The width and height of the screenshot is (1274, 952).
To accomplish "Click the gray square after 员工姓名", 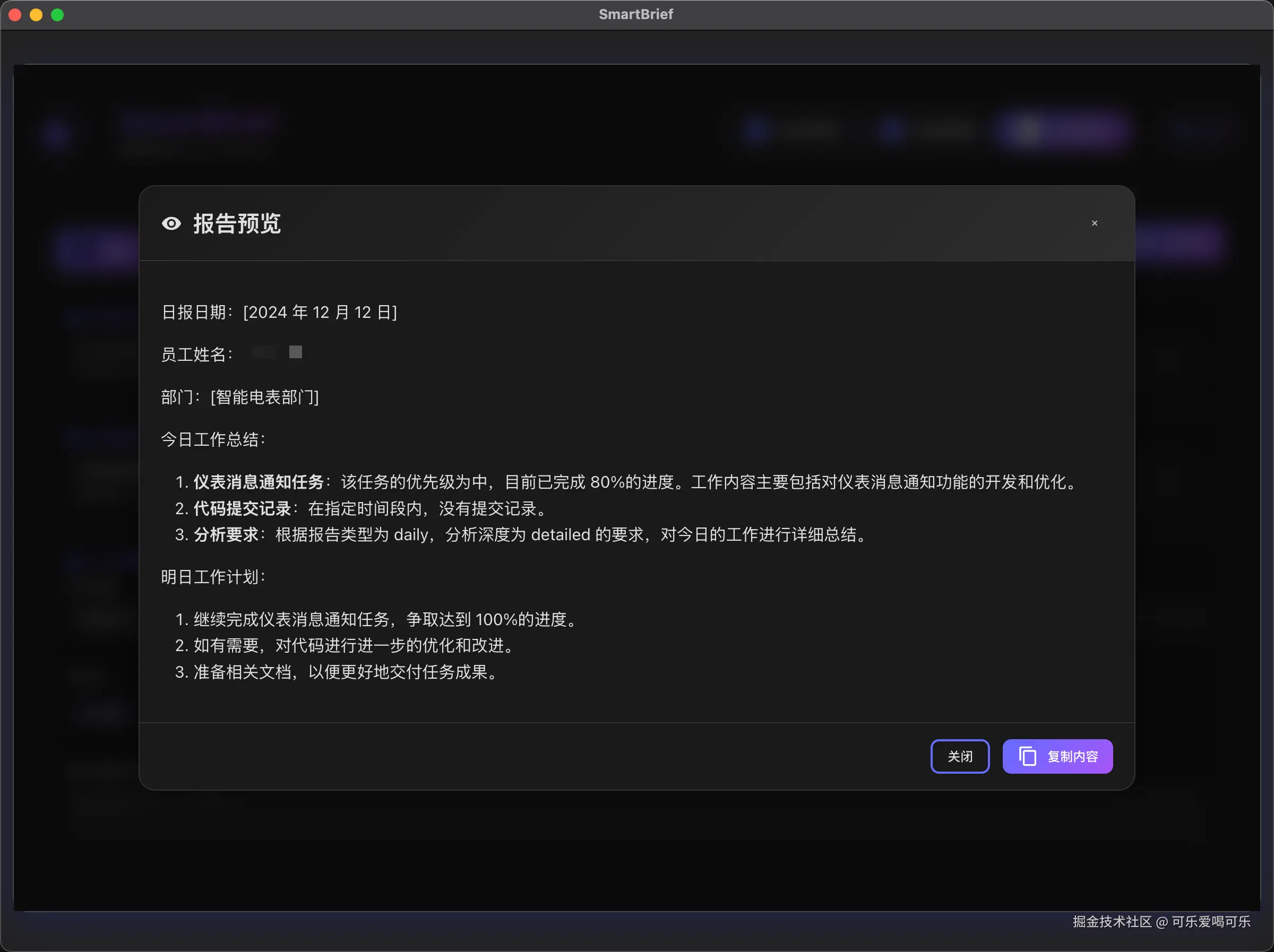I will (296, 352).
